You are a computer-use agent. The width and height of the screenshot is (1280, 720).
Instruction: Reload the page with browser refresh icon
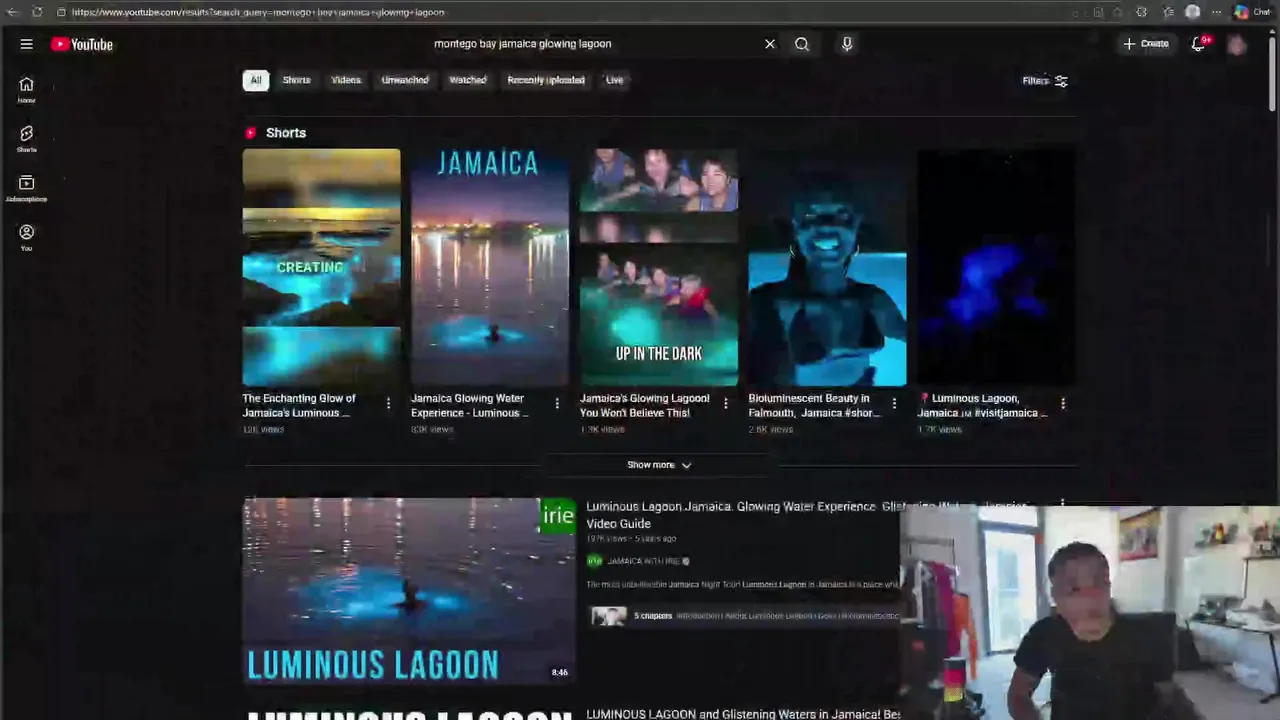[37, 12]
